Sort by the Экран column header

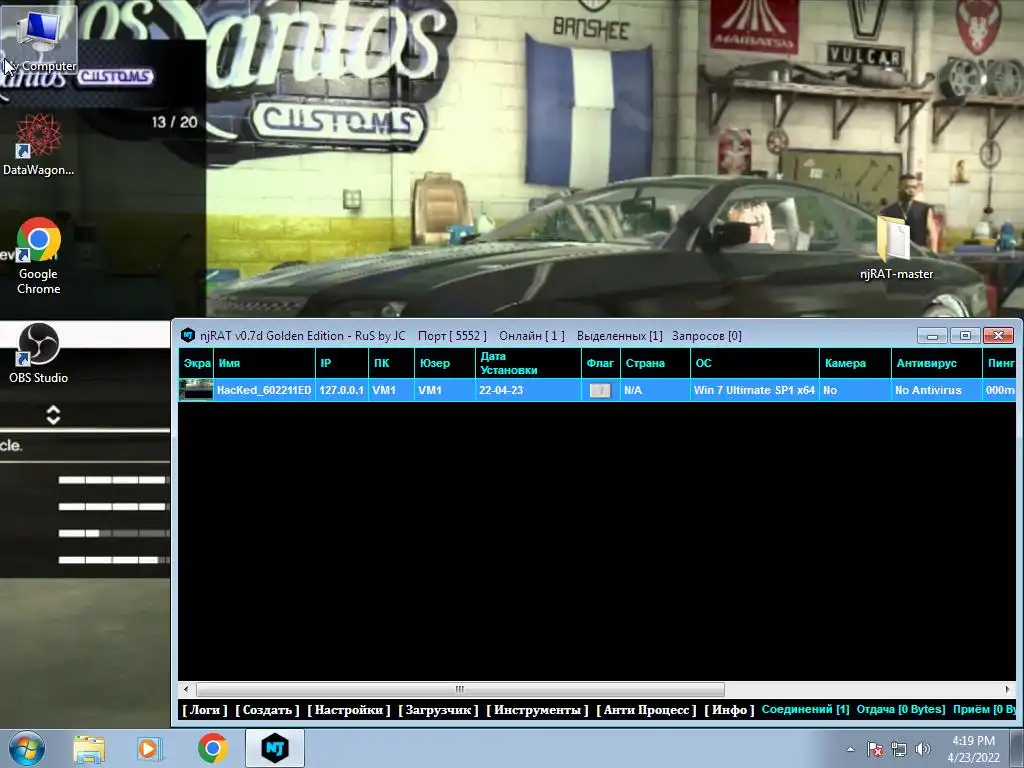[x=196, y=363]
